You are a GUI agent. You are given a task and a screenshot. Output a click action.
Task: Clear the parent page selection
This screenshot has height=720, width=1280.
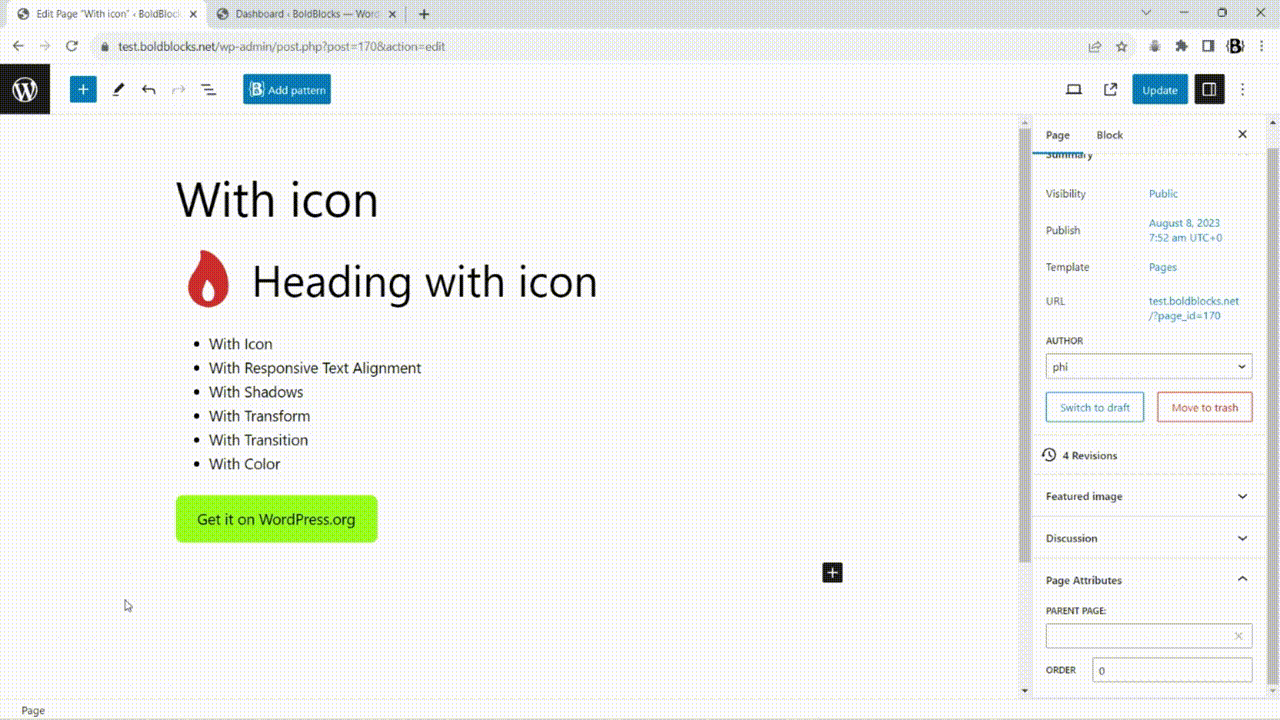pyautogui.click(x=1239, y=636)
